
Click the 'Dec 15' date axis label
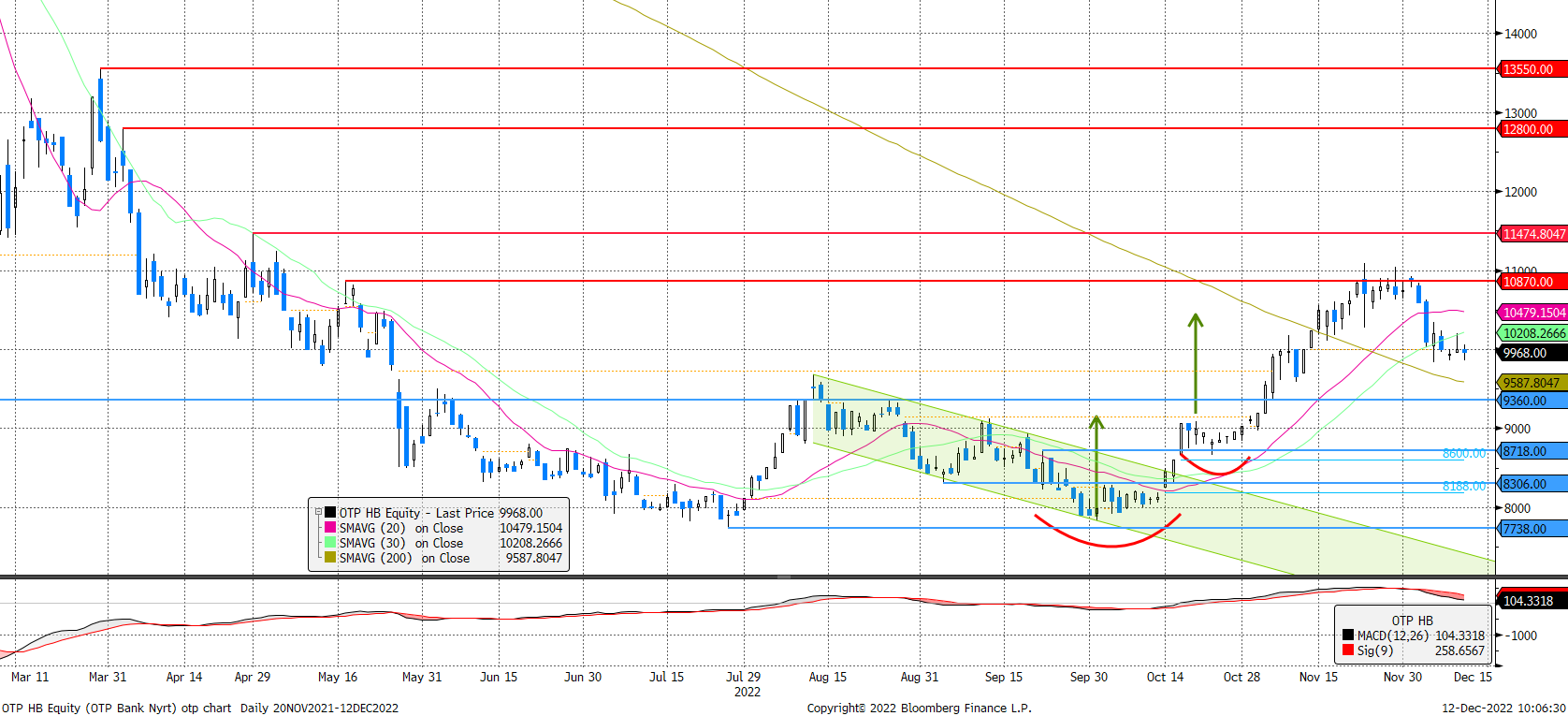tap(1474, 677)
